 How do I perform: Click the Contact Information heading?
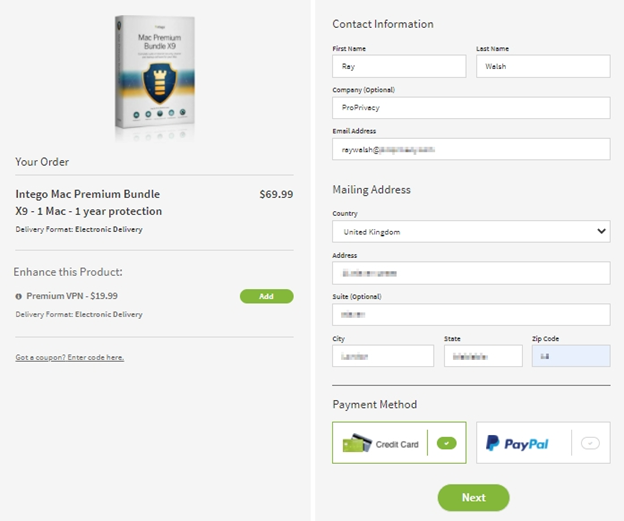pyautogui.click(x=383, y=24)
